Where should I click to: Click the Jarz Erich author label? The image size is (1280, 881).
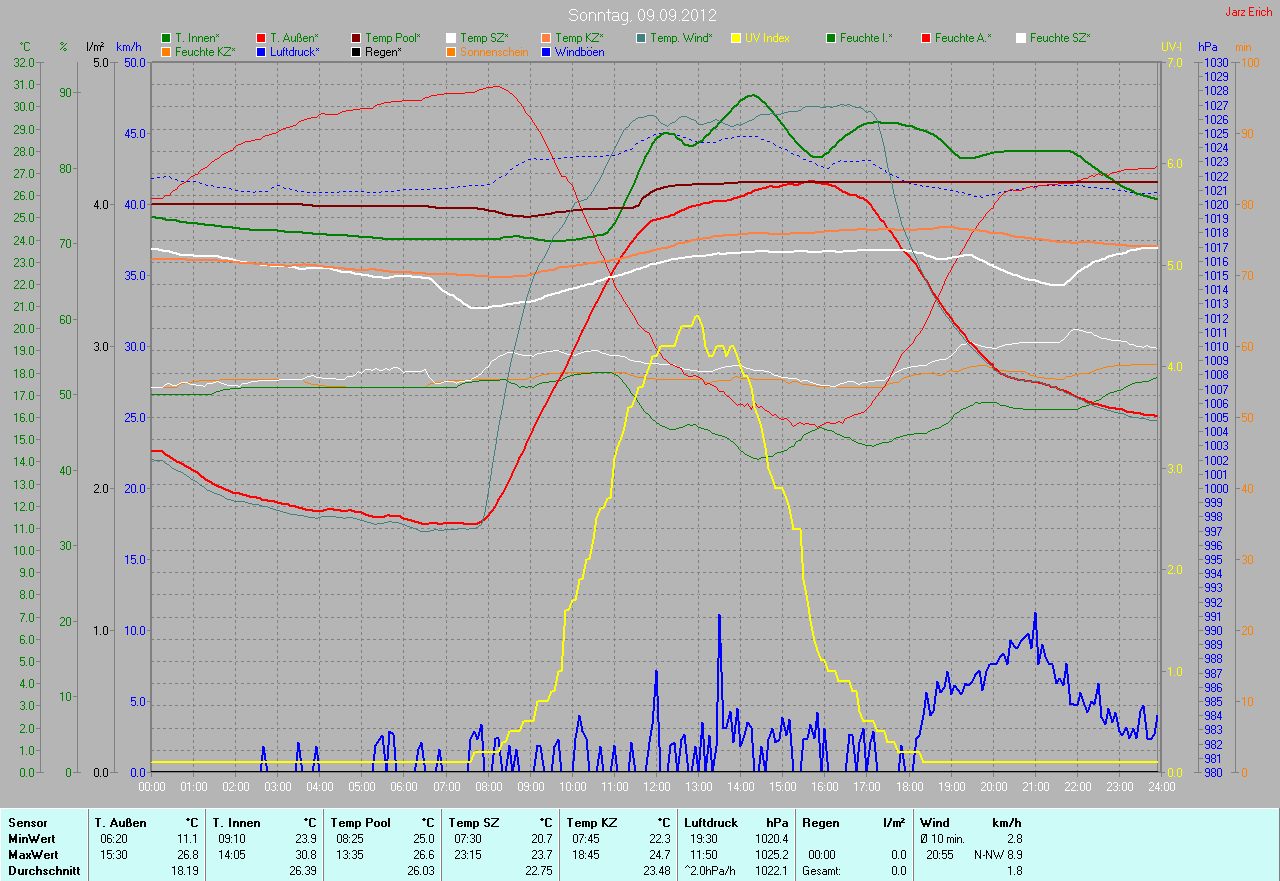pyautogui.click(x=1250, y=12)
